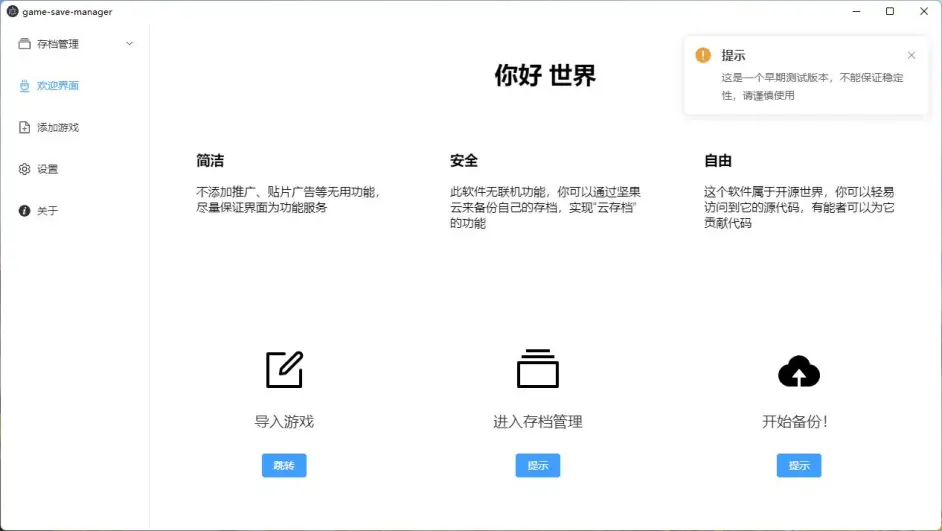Select the 添加游戏 menu label
The width and height of the screenshot is (942, 531).
click(58, 128)
